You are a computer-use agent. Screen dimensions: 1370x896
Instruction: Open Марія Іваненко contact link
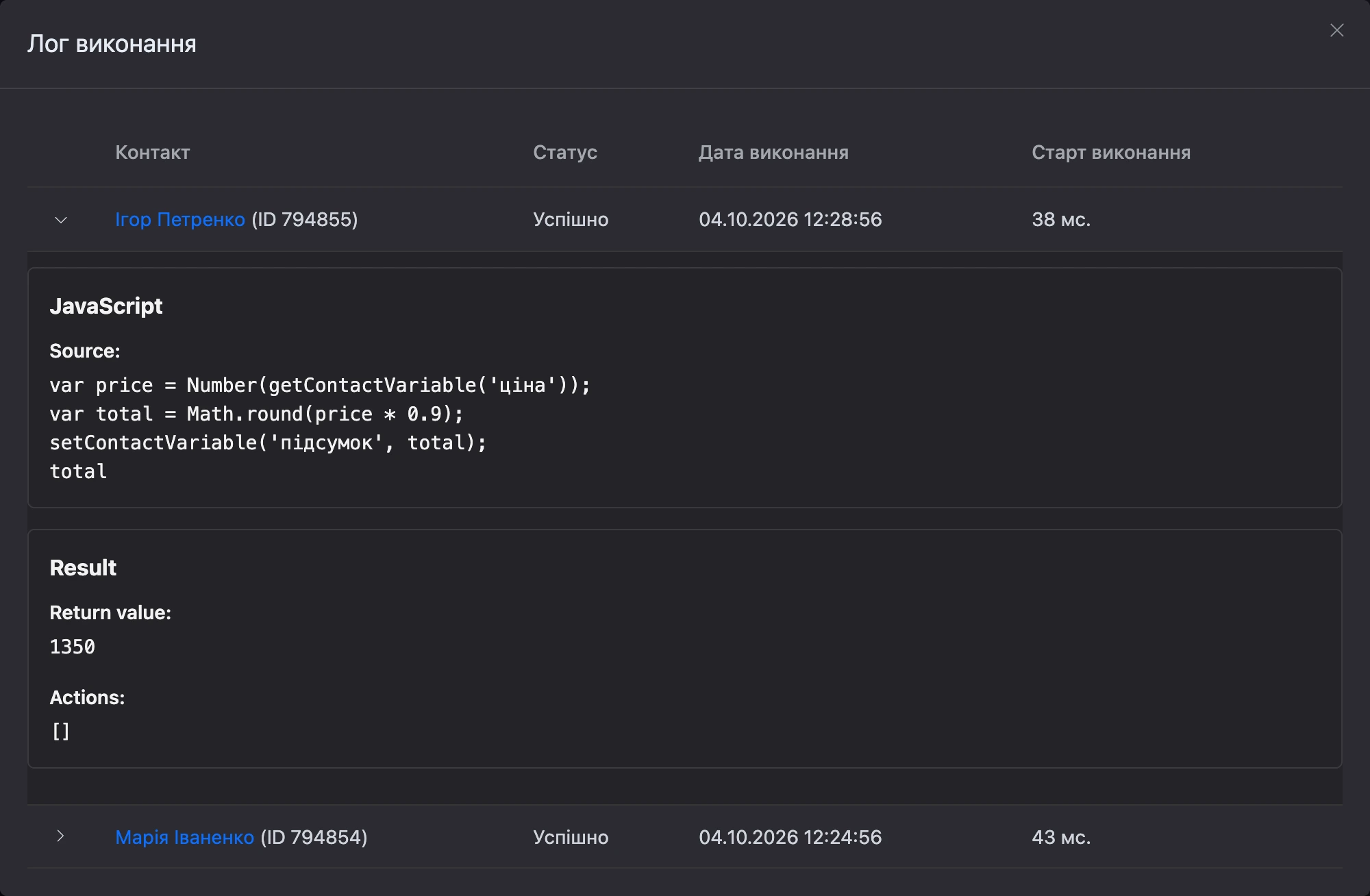pyautogui.click(x=184, y=837)
